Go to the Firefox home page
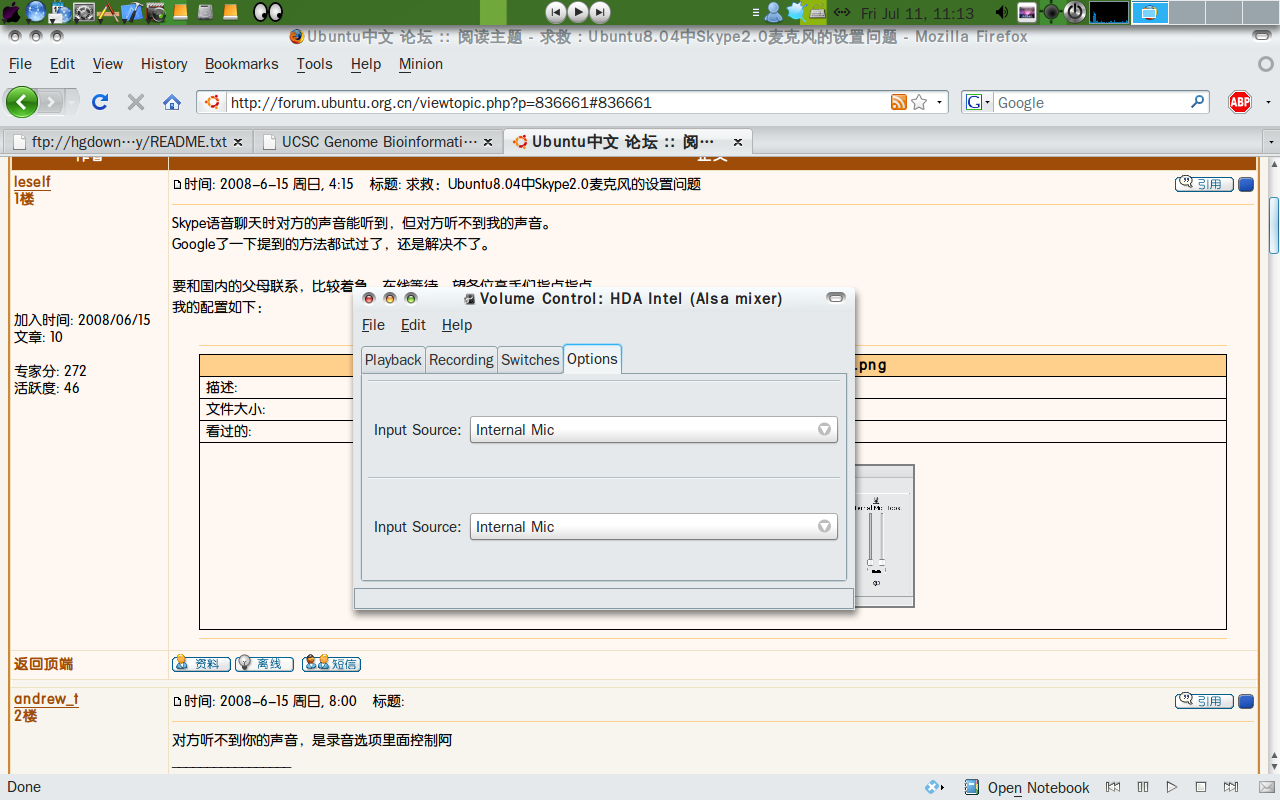Image resolution: width=1280 pixels, height=800 pixels. 172,102
